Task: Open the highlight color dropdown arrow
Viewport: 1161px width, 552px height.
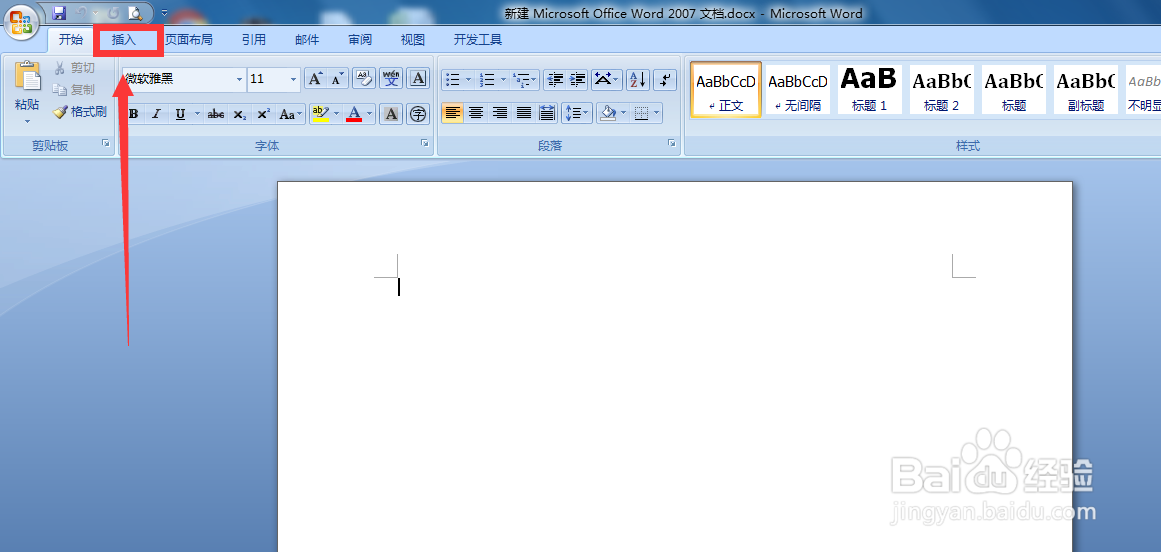Action: click(337, 114)
